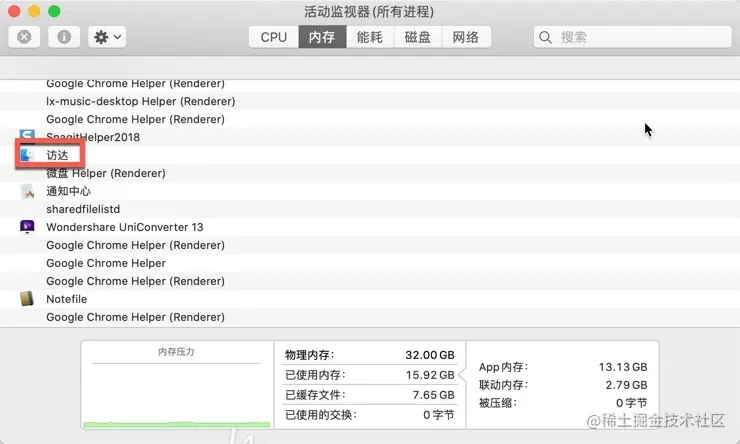Select the SnagitHelper2018 process name

click(x=93, y=137)
